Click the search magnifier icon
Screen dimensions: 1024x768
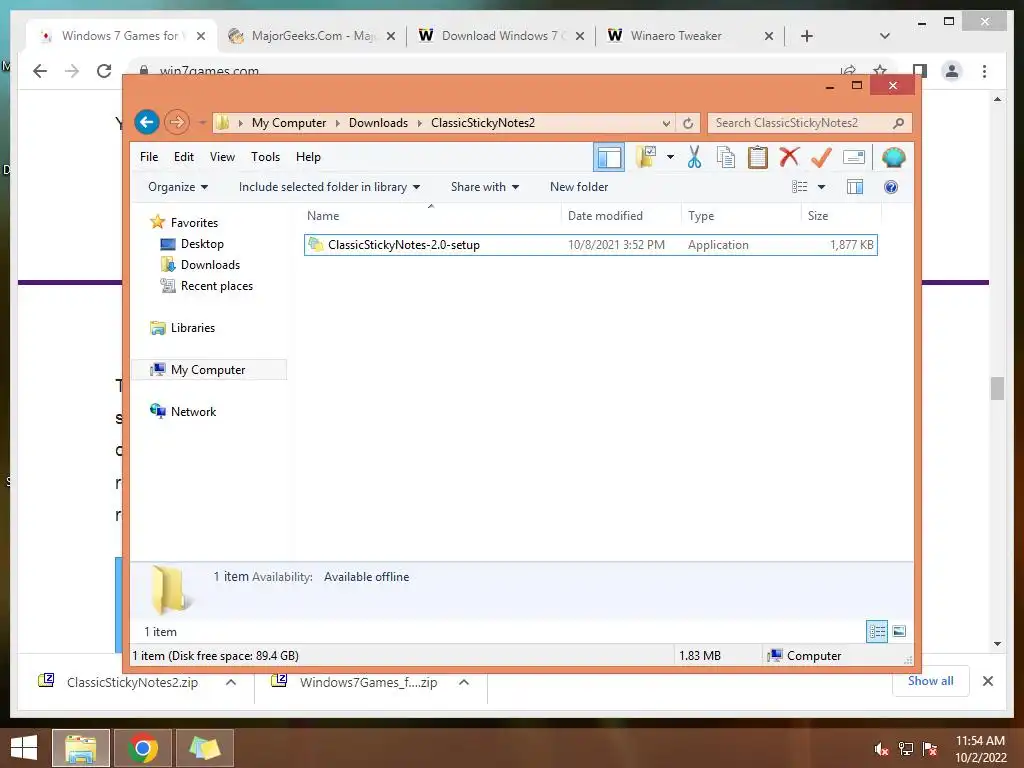(x=899, y=123)
